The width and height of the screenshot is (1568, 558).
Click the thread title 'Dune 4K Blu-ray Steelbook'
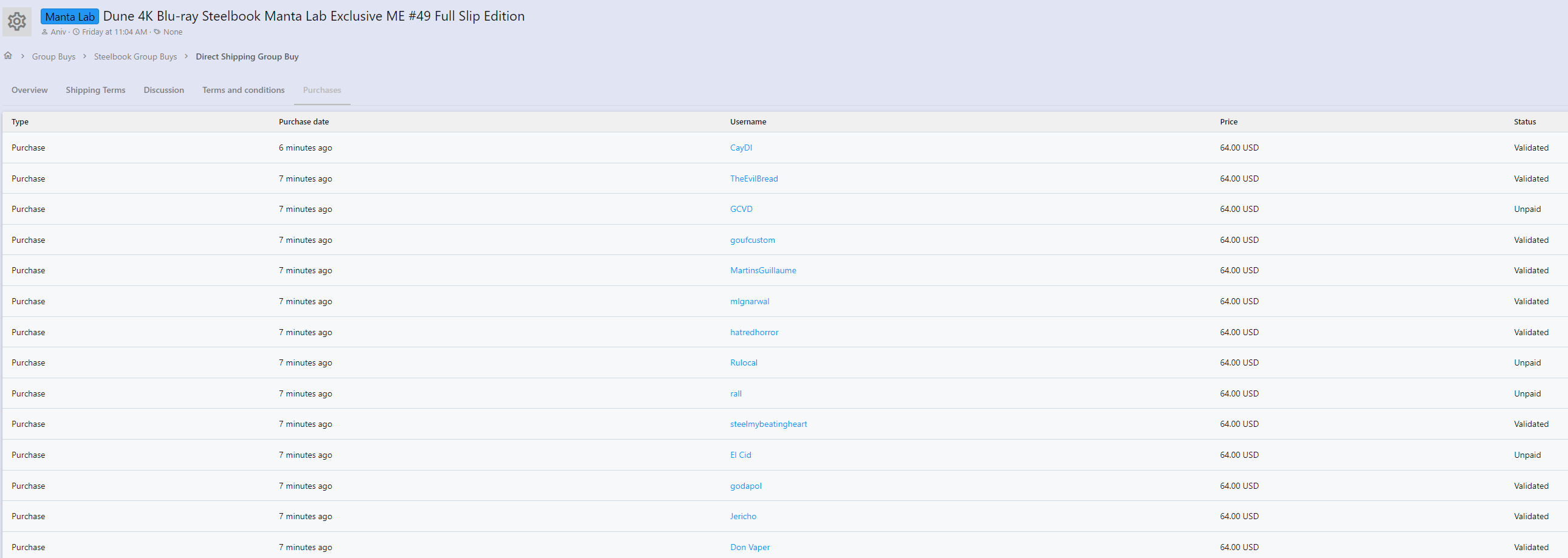(313, 16)
